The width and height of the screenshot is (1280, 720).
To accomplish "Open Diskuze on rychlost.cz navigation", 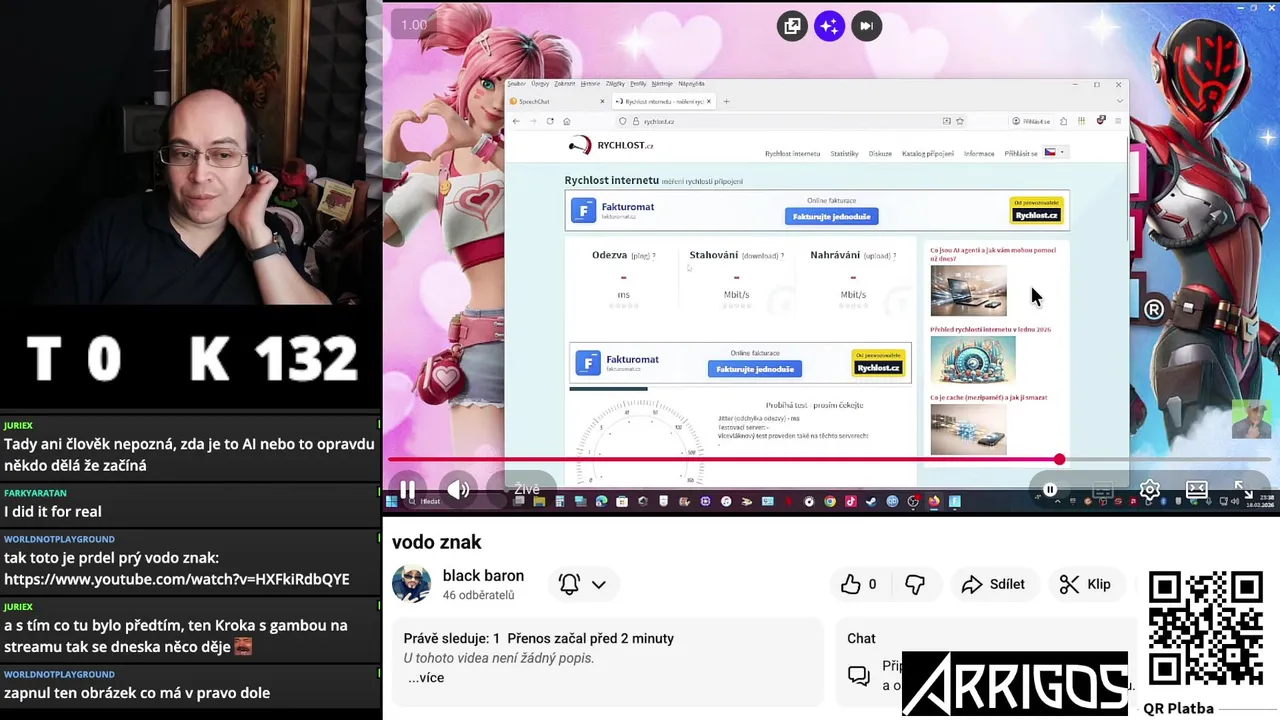I will (880, 154).
